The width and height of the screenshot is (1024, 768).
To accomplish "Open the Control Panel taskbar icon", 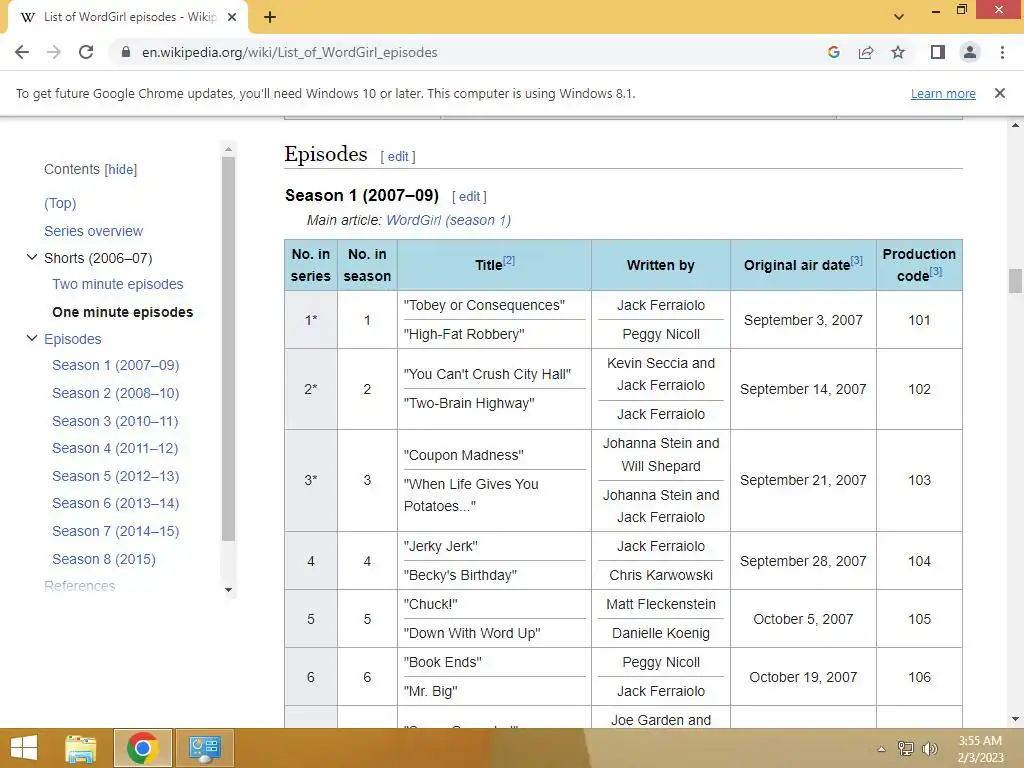I will 204,748.
